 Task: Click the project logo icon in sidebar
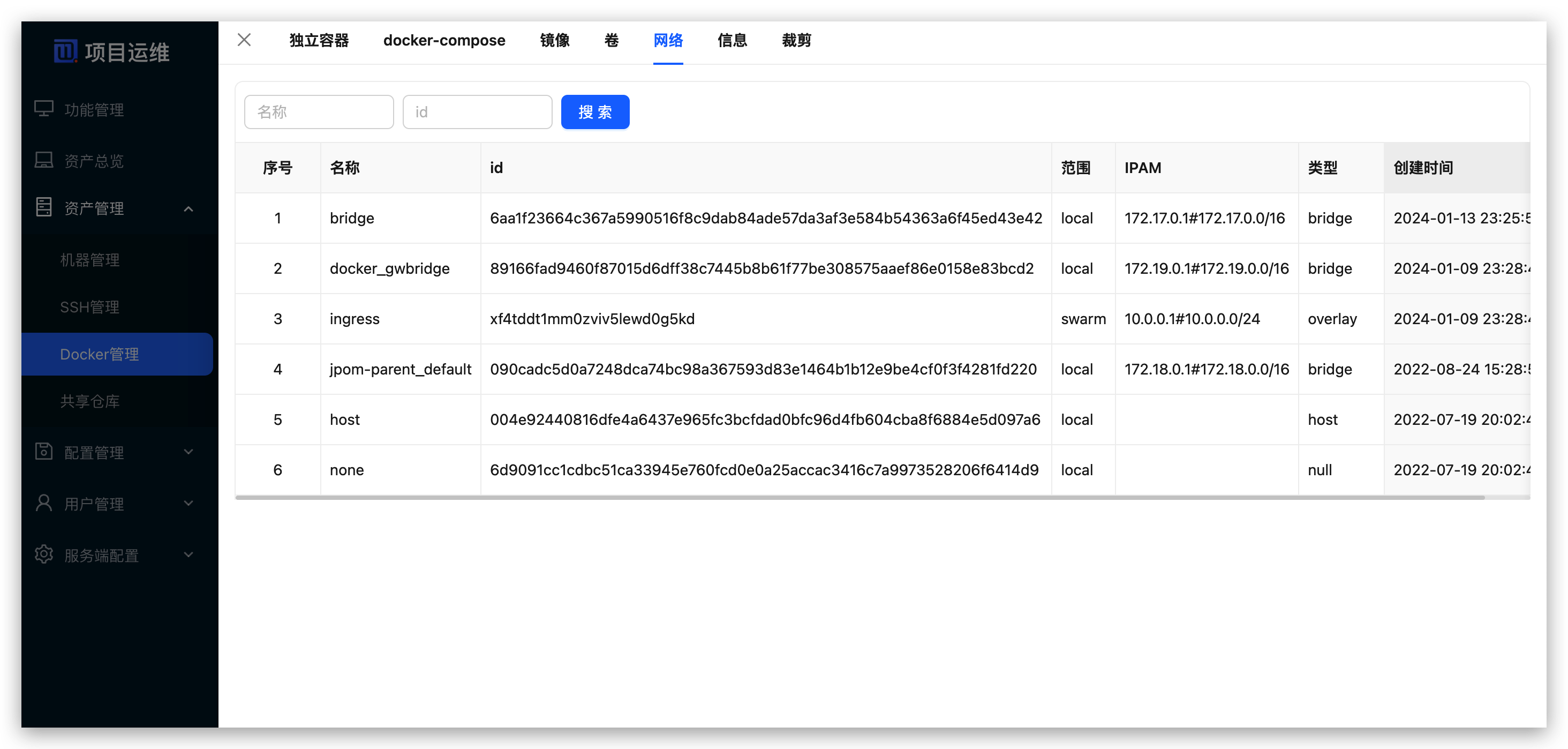point(65,51)
